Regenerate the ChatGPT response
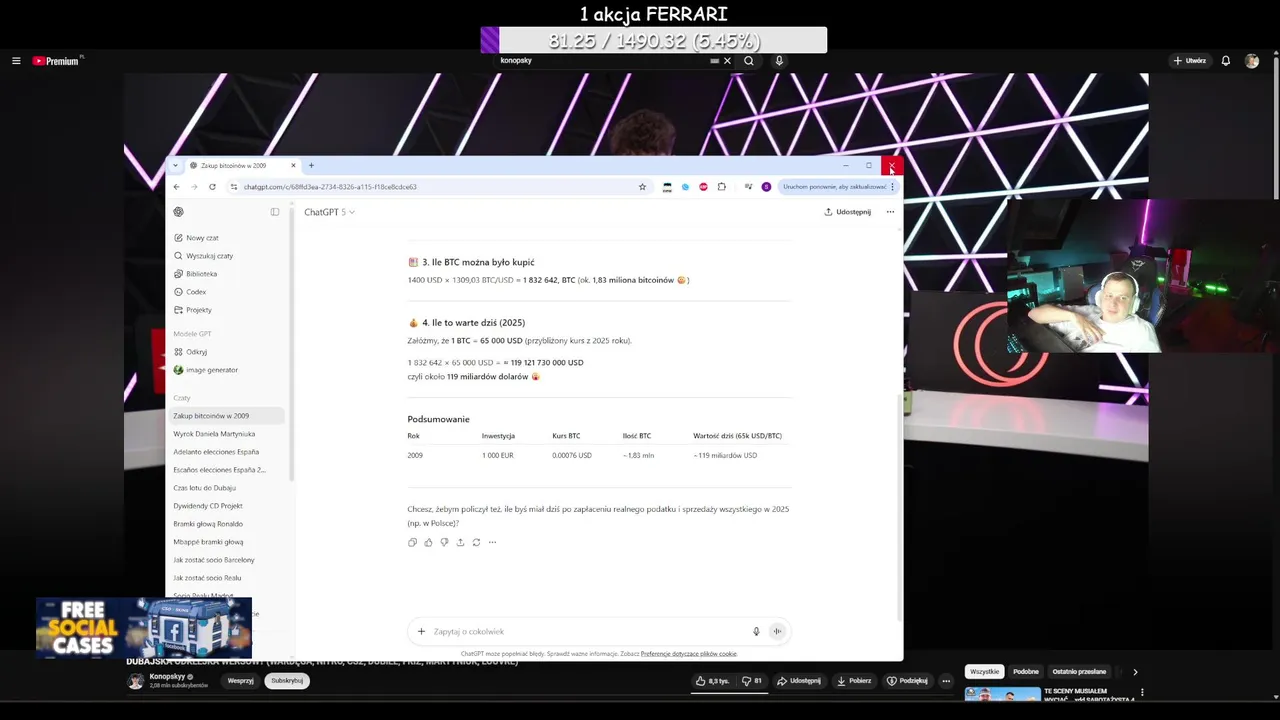 pos(476,542)
